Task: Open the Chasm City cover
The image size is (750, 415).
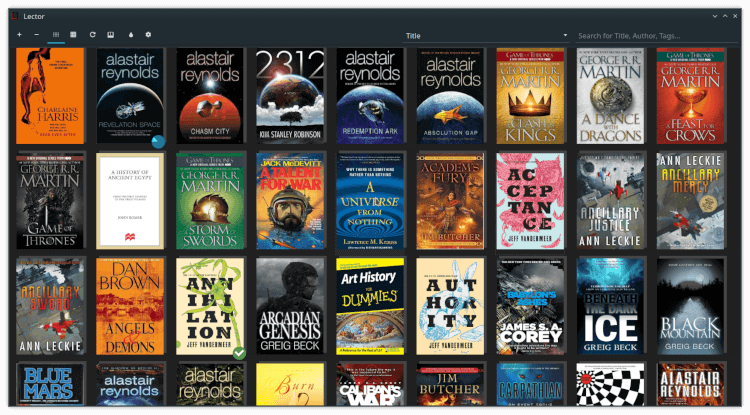Action: click(x=210, y=96)
